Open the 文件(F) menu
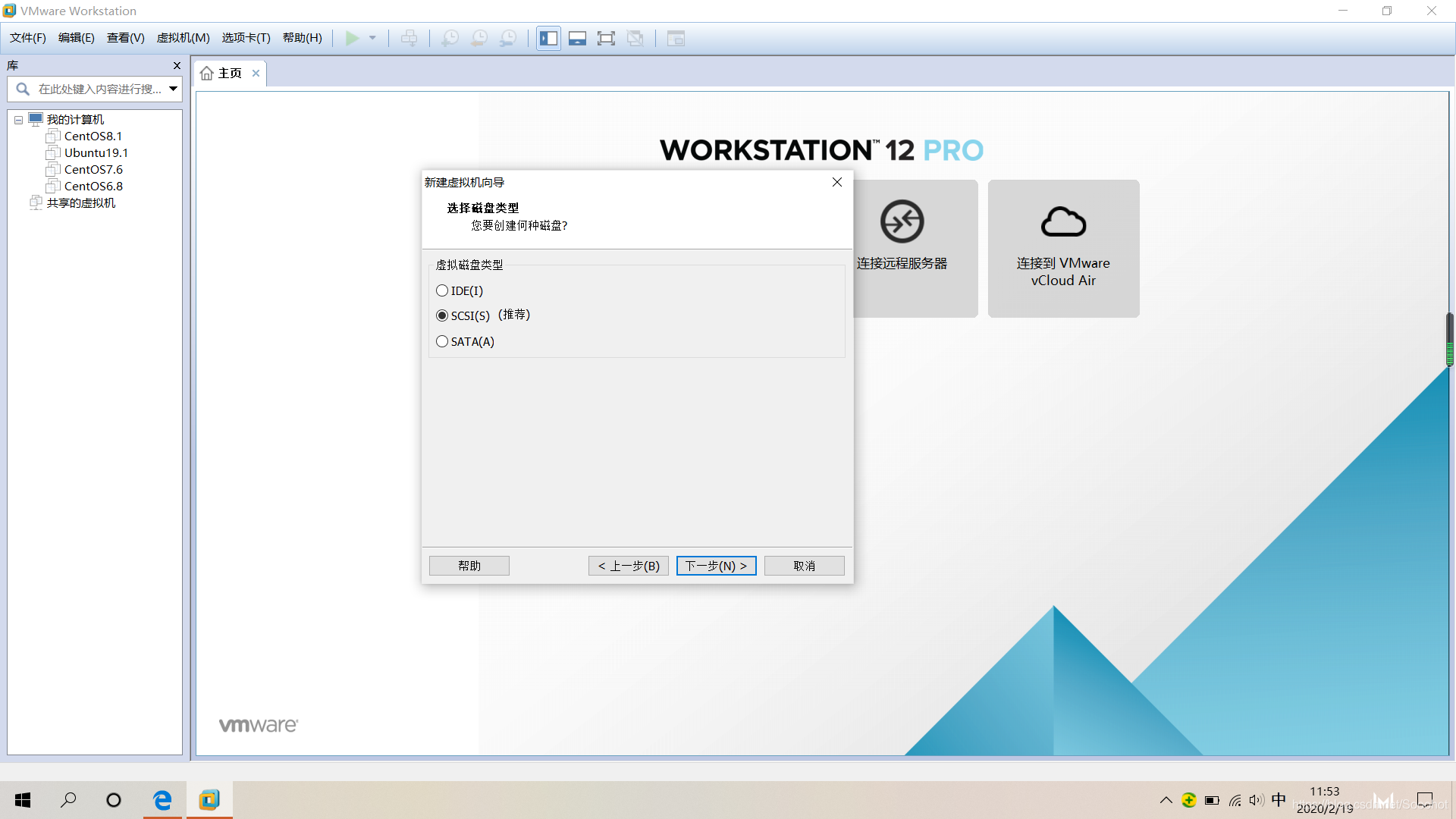Viewport: 1456px width, 819px height. click(x=28, y=38)
